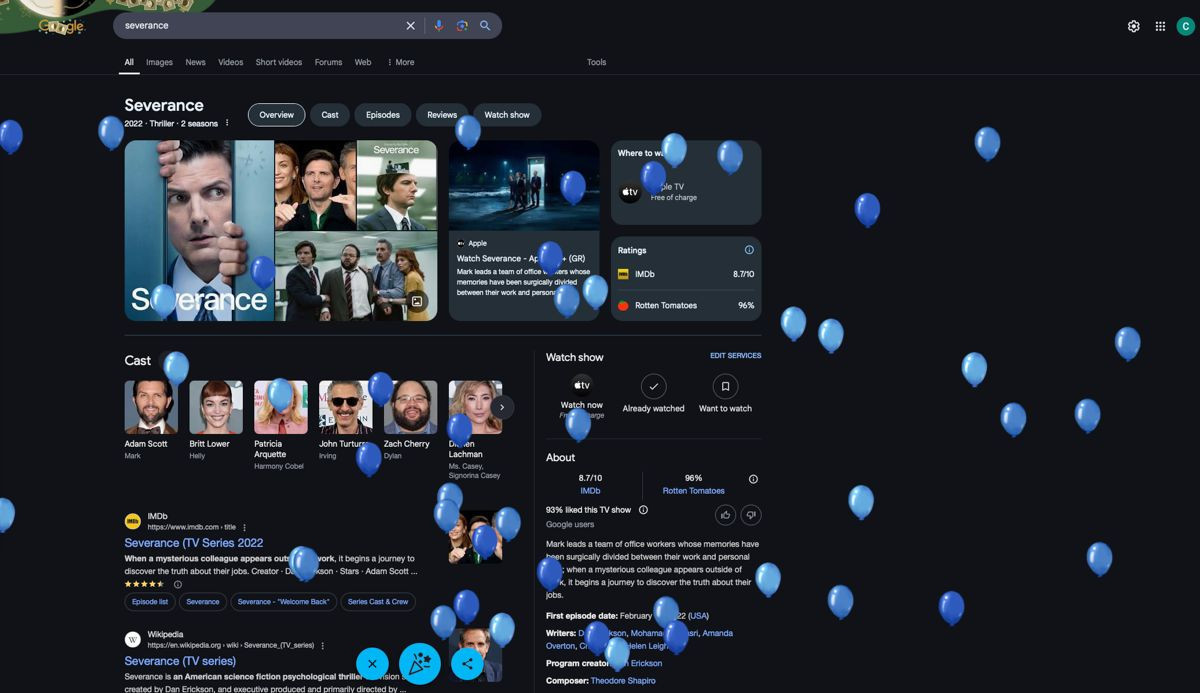Select the Overview chip
Viewport: 1200px width, 693px height.
point(277,115)
